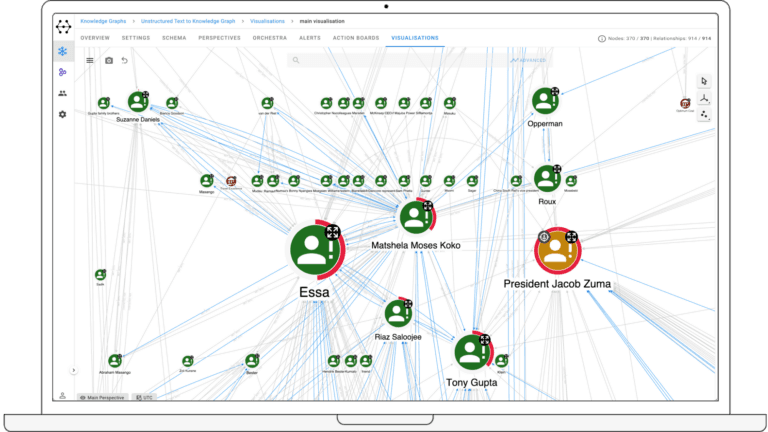The image size is (768, 432).
Task: Open the graph layout tool
Action: [x=703, y=98]
